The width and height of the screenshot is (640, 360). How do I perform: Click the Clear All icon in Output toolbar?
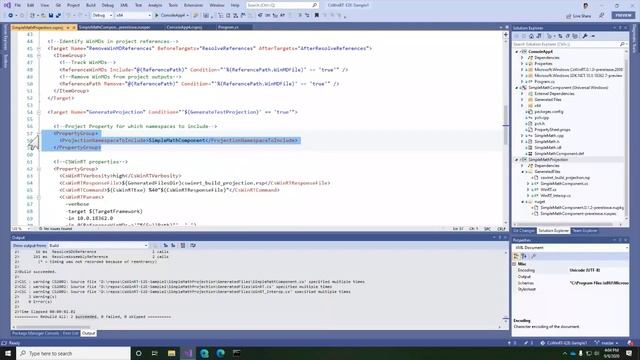(183, 245)
